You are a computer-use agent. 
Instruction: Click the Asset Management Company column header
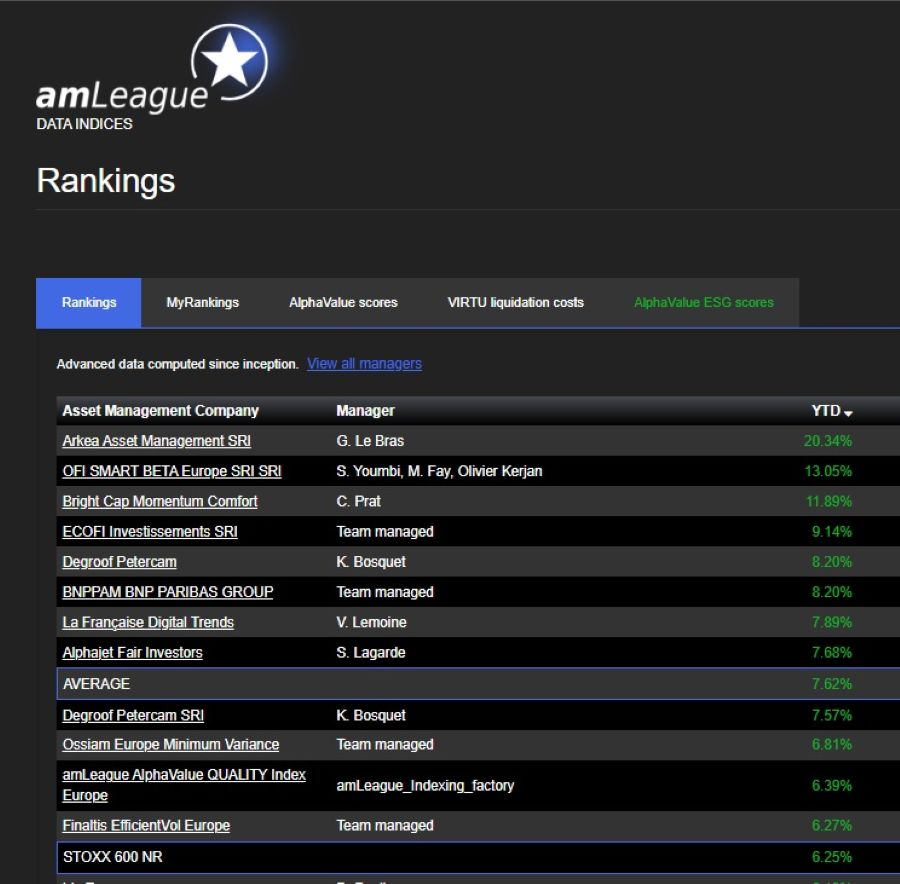[x=161, y=411]
